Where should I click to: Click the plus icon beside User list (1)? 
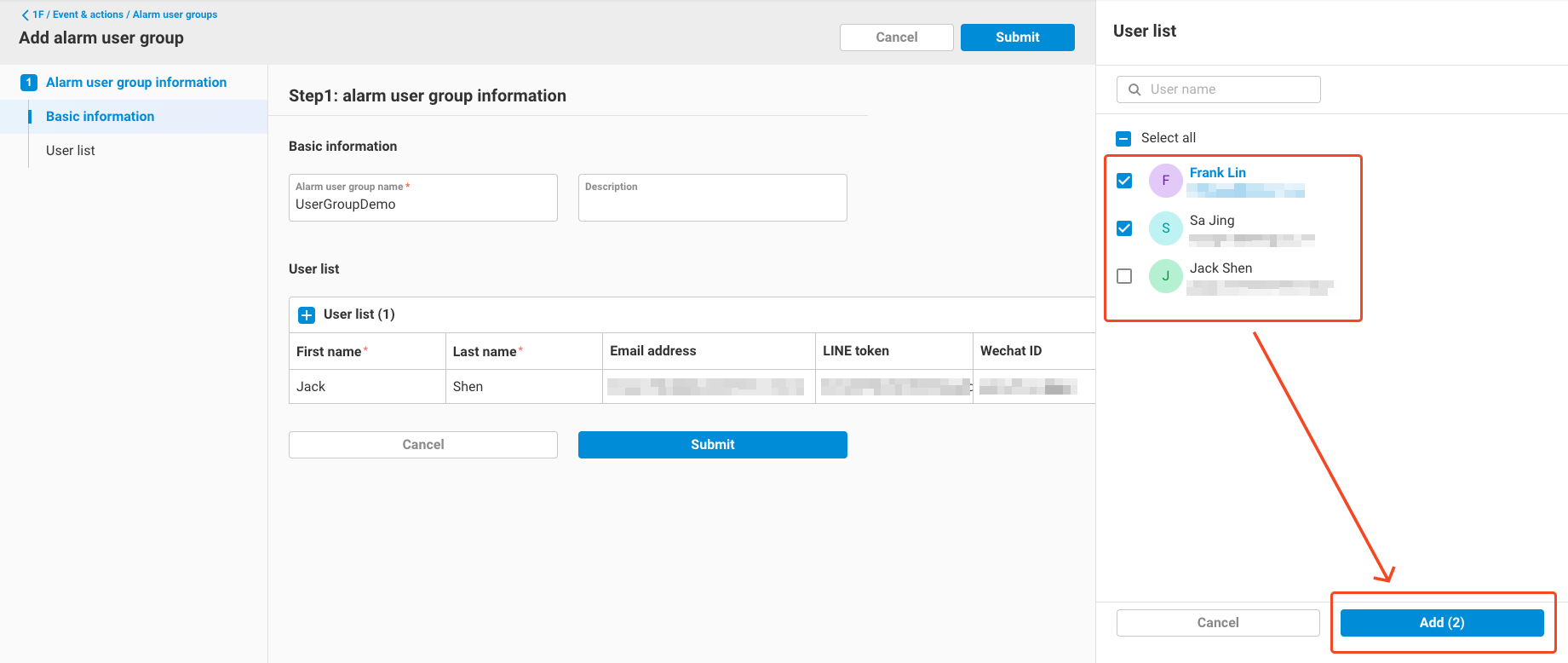pos(307,315)
